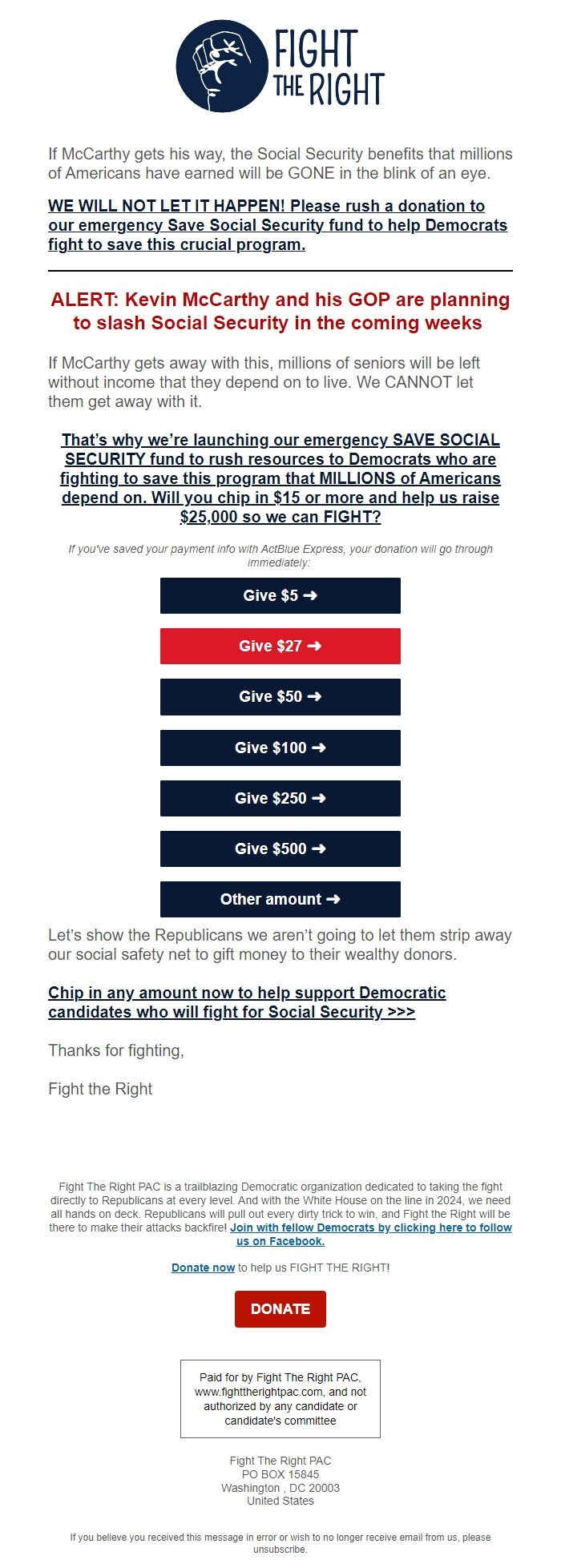561x1568 pixels.
Task: Click the ActBlue Express notice text
Action: pyautogui.click(x=280, y=555)
